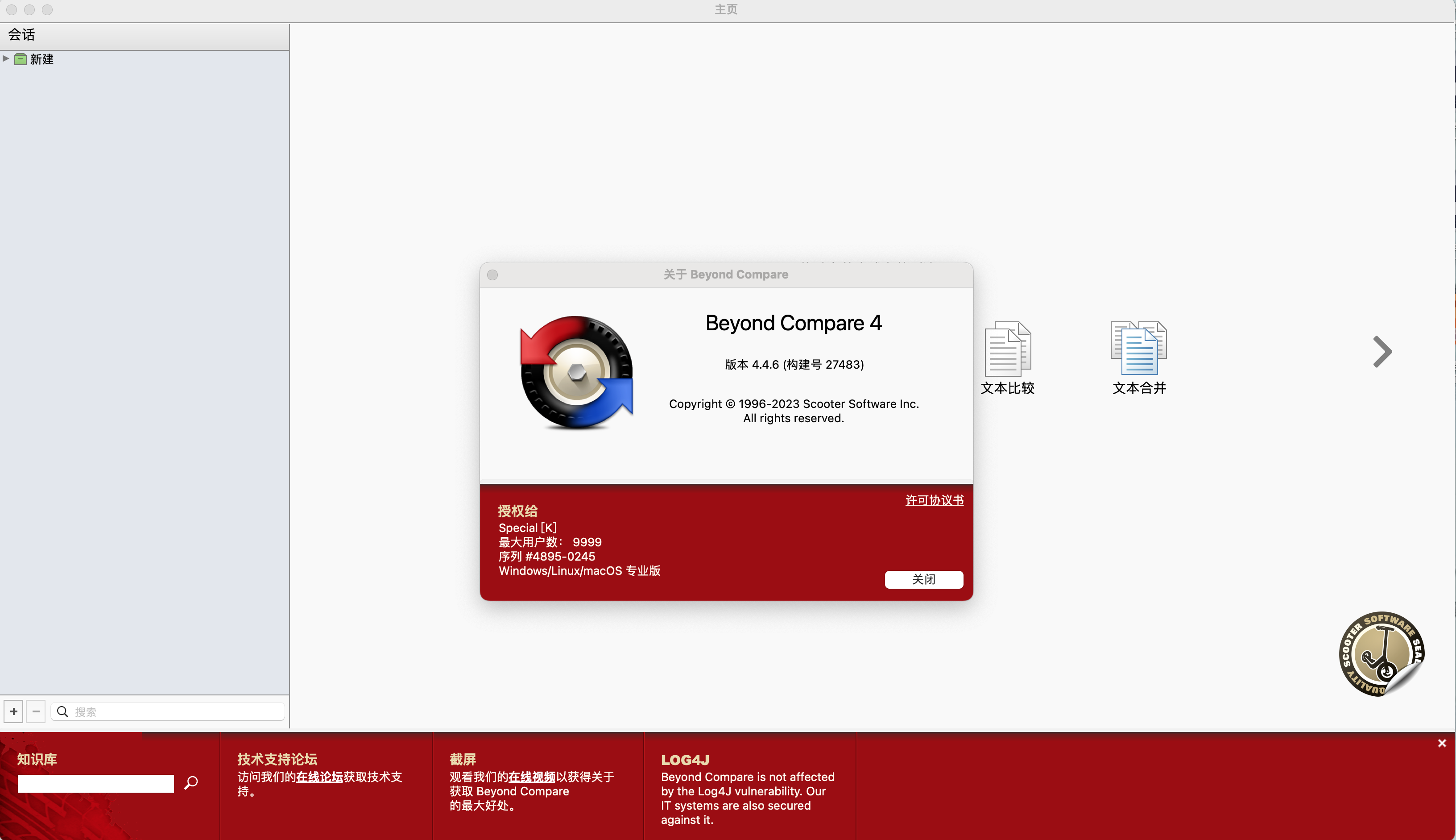Dismiss the red bottom banner with X
Image resolution: width=1456 pixels, height=840 pixels.
tap(1442, 743)
